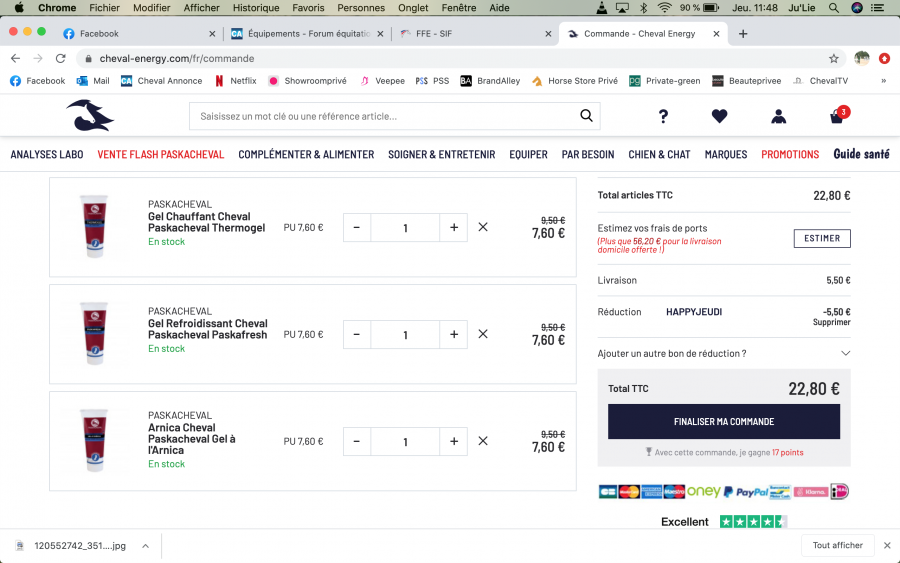The height and width of the screenshot is (563, 900).
Task: Show more bookmarks with the double chevron
Action: (x=883, y=81)
